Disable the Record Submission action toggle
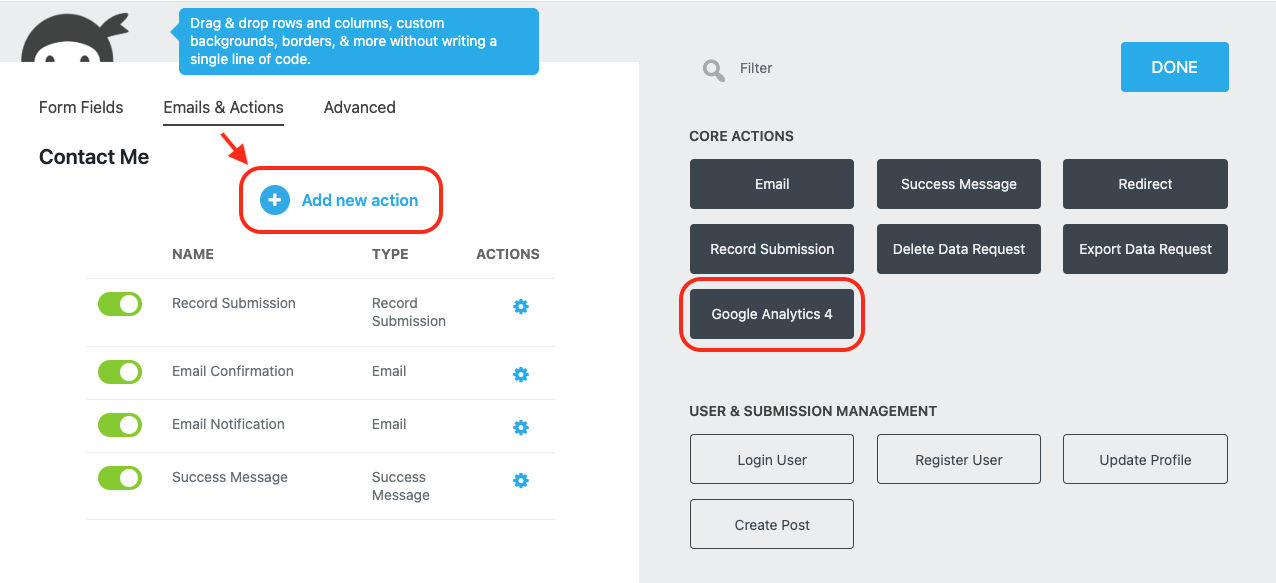 pyautogui.click(x=119, y=304)
